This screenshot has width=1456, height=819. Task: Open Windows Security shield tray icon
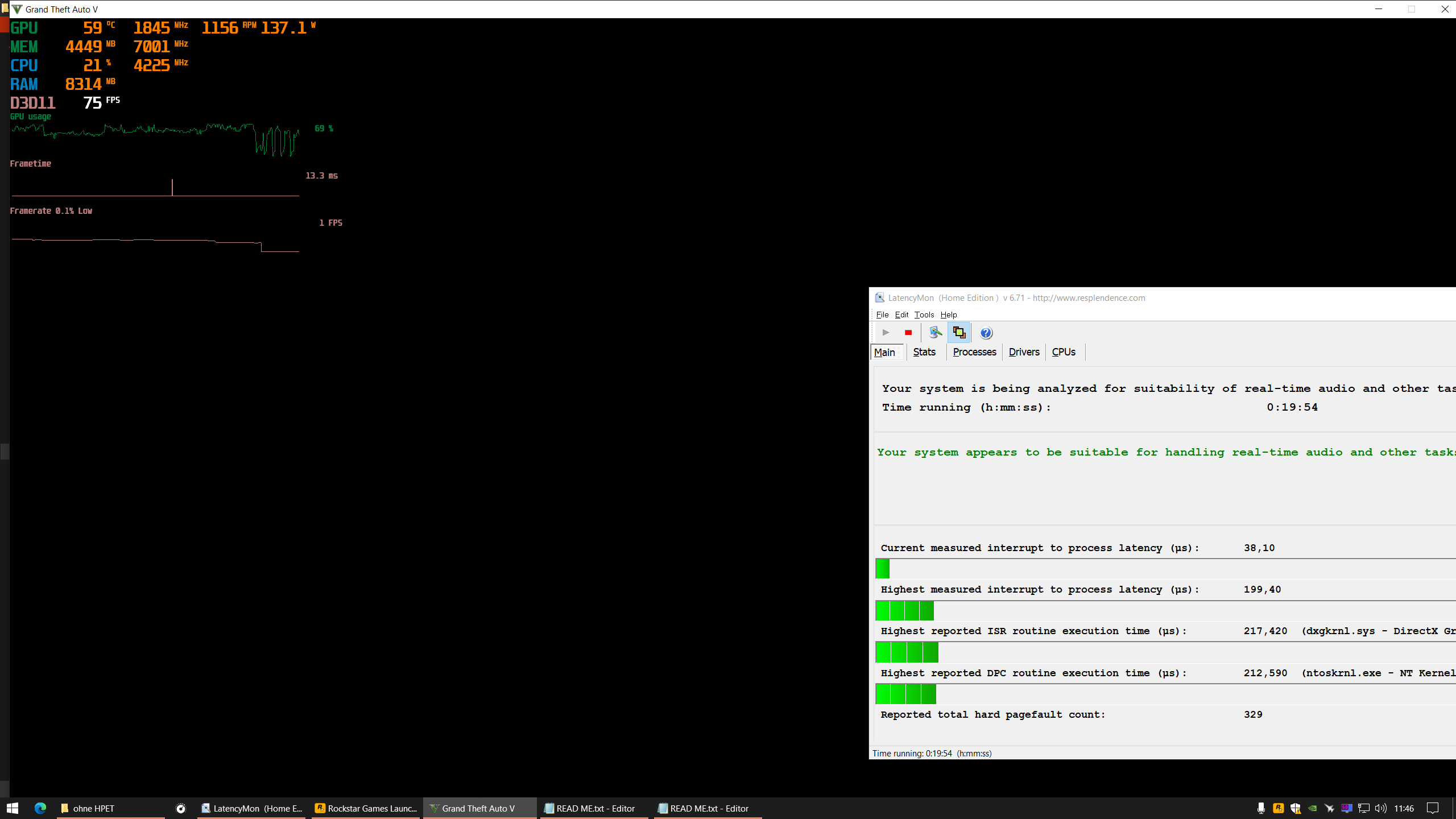(x=1295, y=808)
